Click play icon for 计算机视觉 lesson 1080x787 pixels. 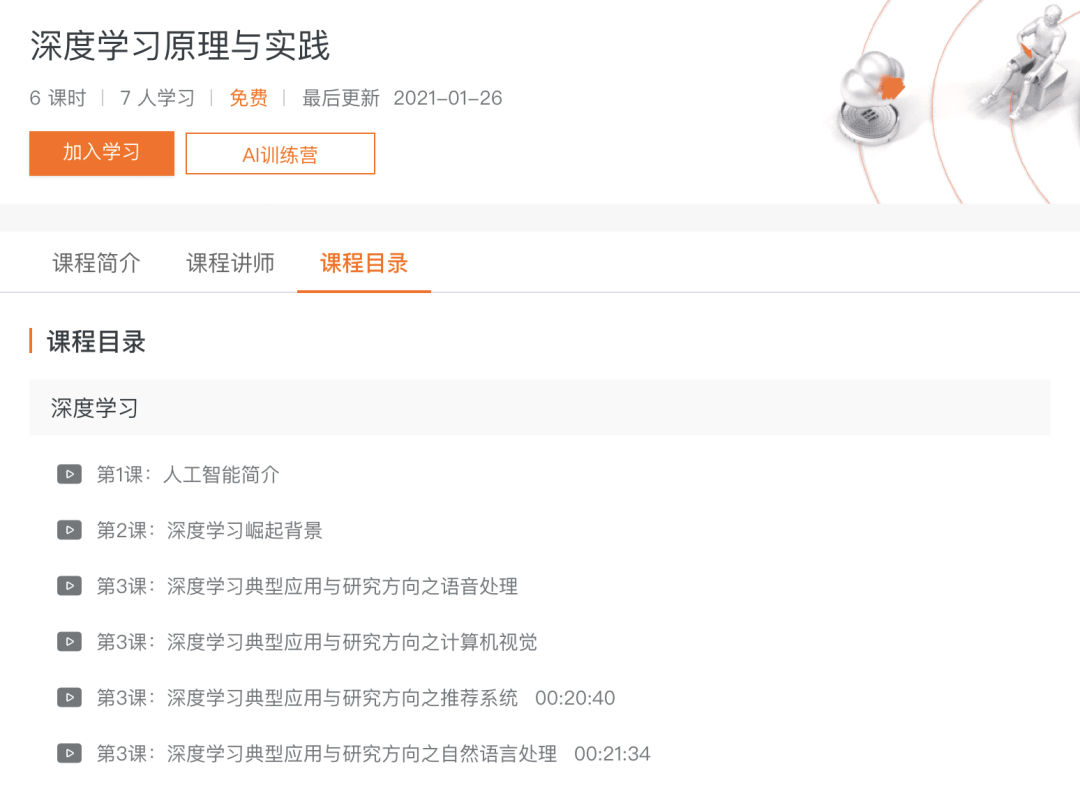point(69,642)
